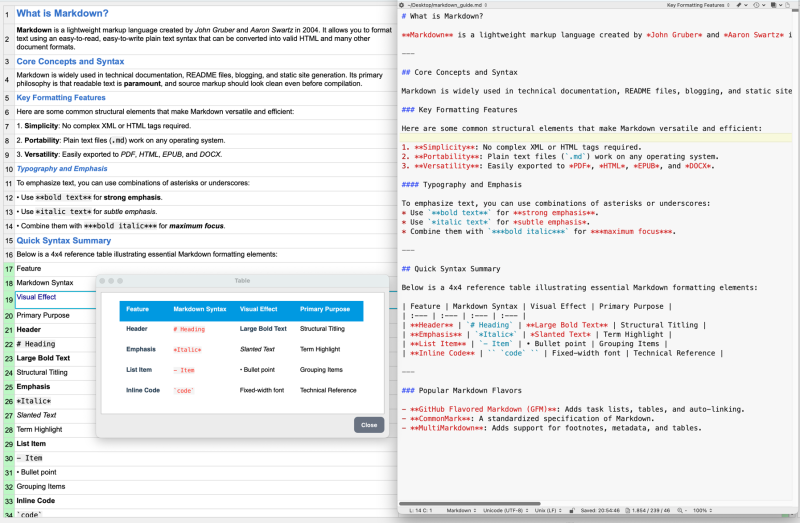The height and width of the screenshot is (523, 800).
Task: Click the '1. **Simplicity**' line in the editor
Action: tap(521, 147)
